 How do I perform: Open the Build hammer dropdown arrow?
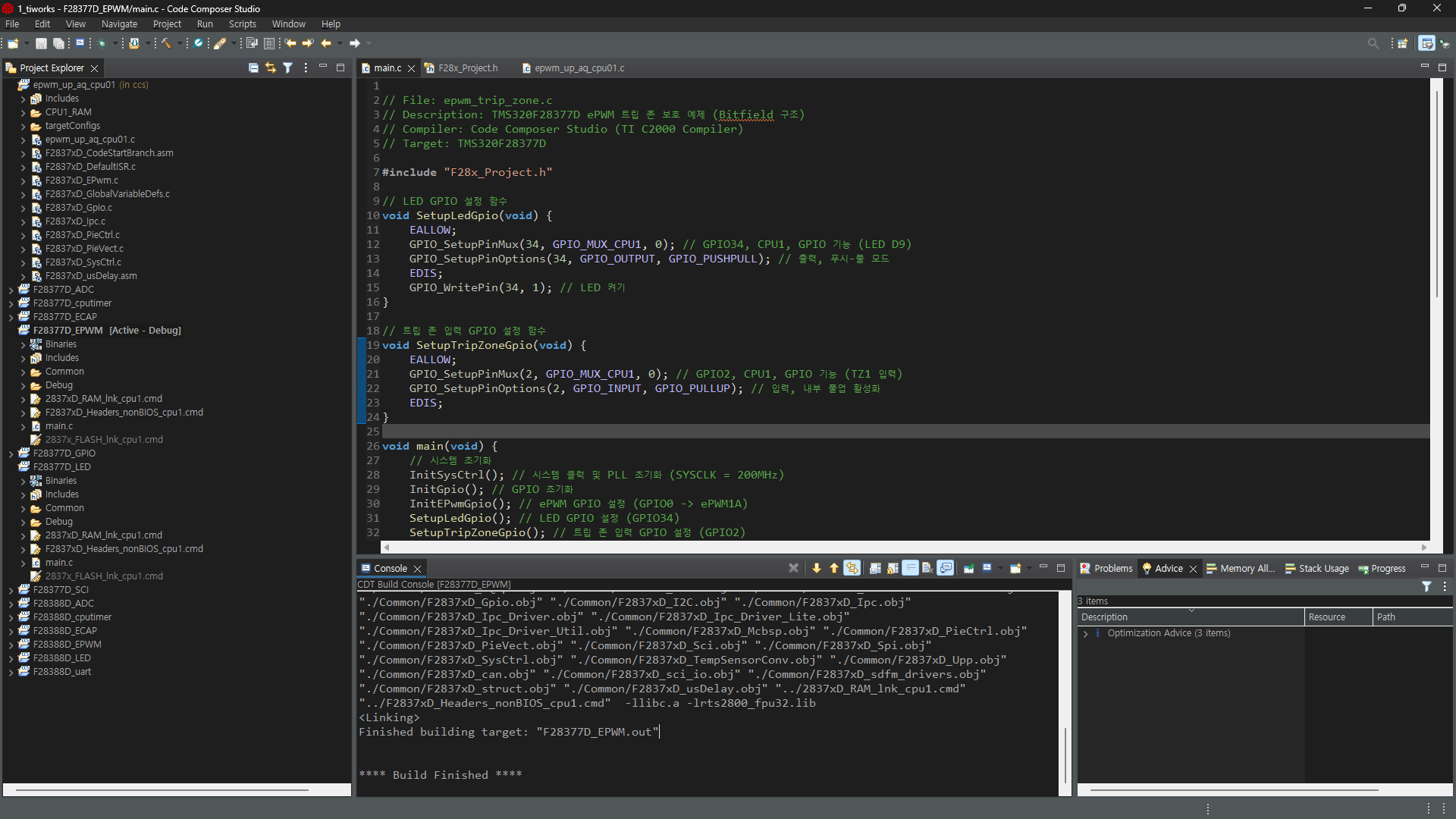(180, 43)
